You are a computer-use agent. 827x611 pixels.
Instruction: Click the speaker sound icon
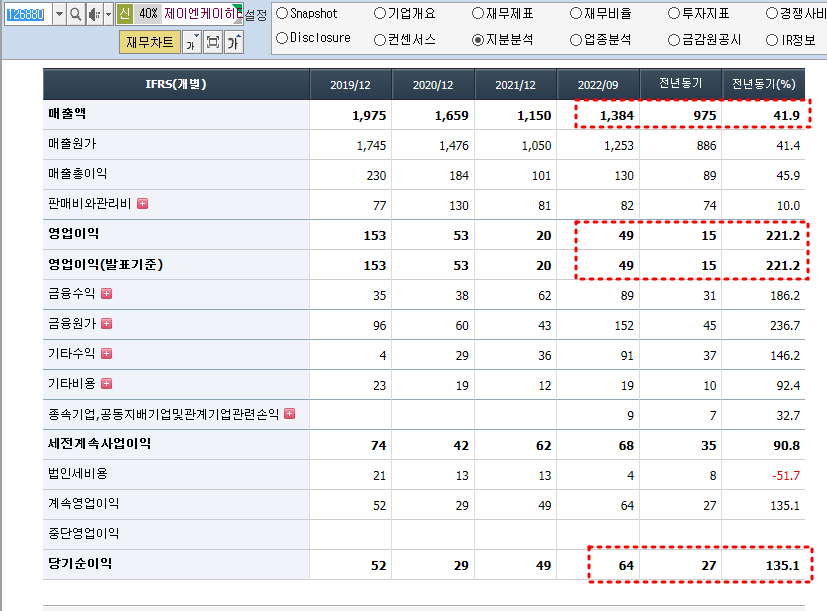pyautogui.click(x=94, y=14)
